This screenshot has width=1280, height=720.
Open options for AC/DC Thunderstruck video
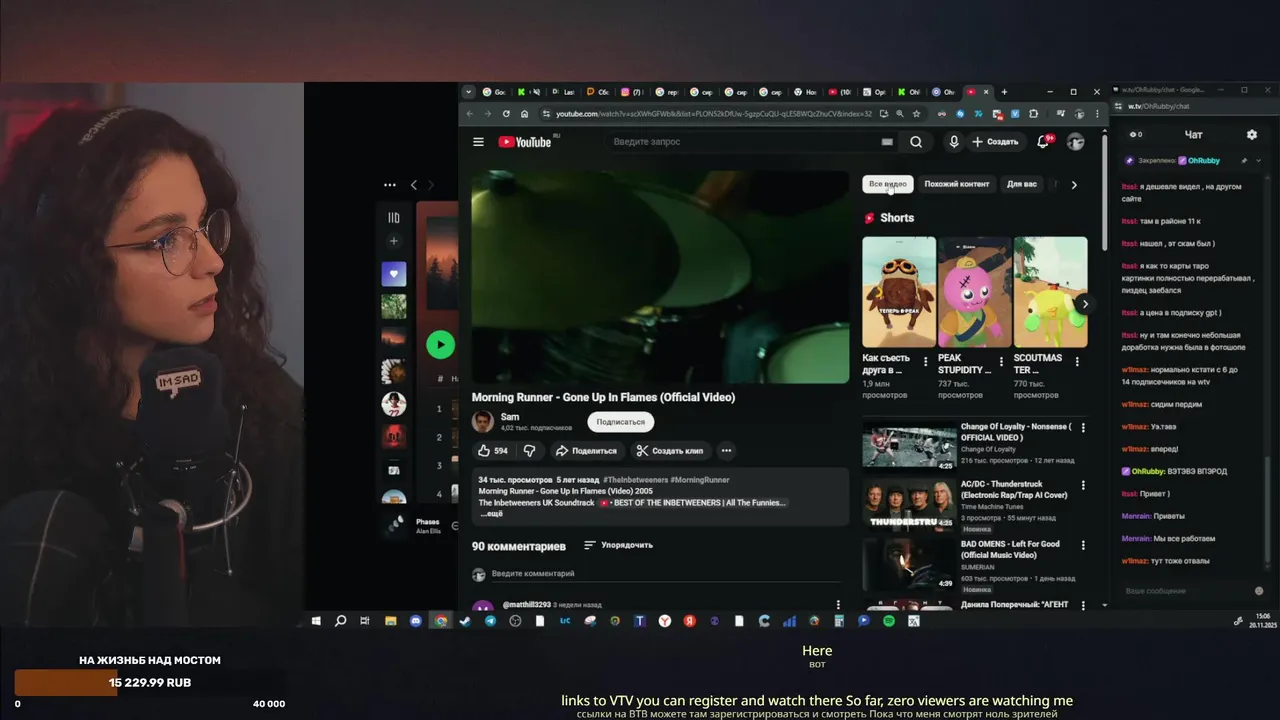pos(1083,485)
